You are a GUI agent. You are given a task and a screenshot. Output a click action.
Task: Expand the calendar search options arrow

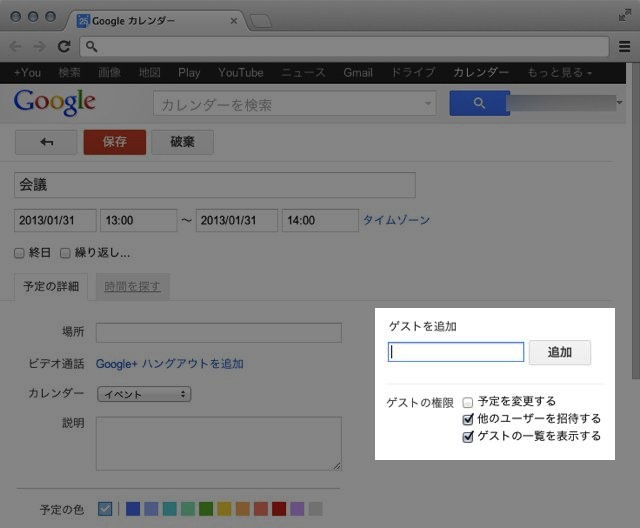coord(427,103)
